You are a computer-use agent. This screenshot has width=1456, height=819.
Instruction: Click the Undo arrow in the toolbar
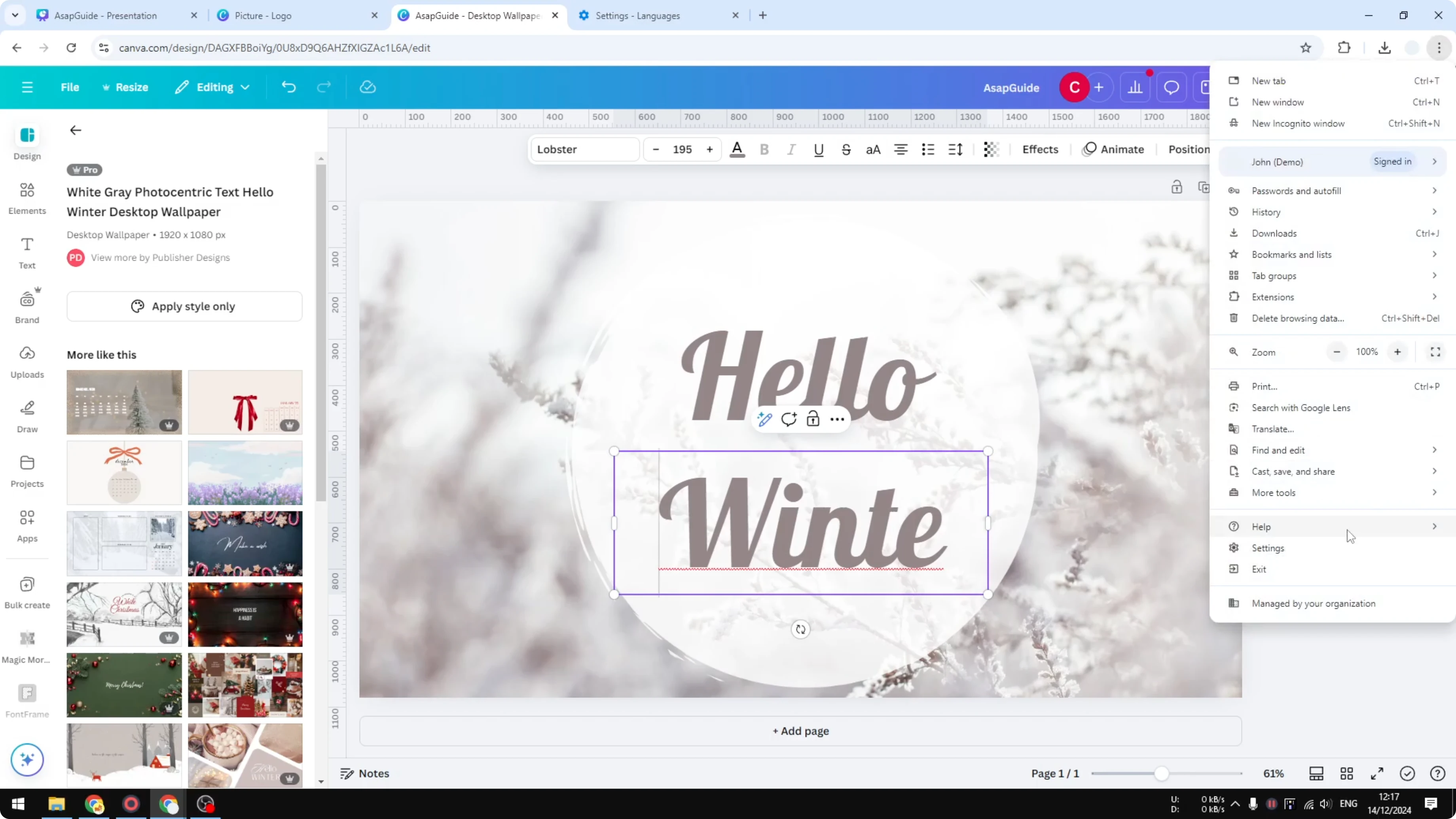click(x=289, y=87)
